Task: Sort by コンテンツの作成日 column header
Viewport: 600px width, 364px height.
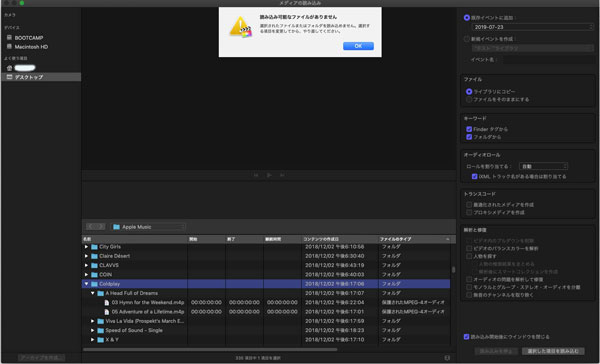Action: 340,239
